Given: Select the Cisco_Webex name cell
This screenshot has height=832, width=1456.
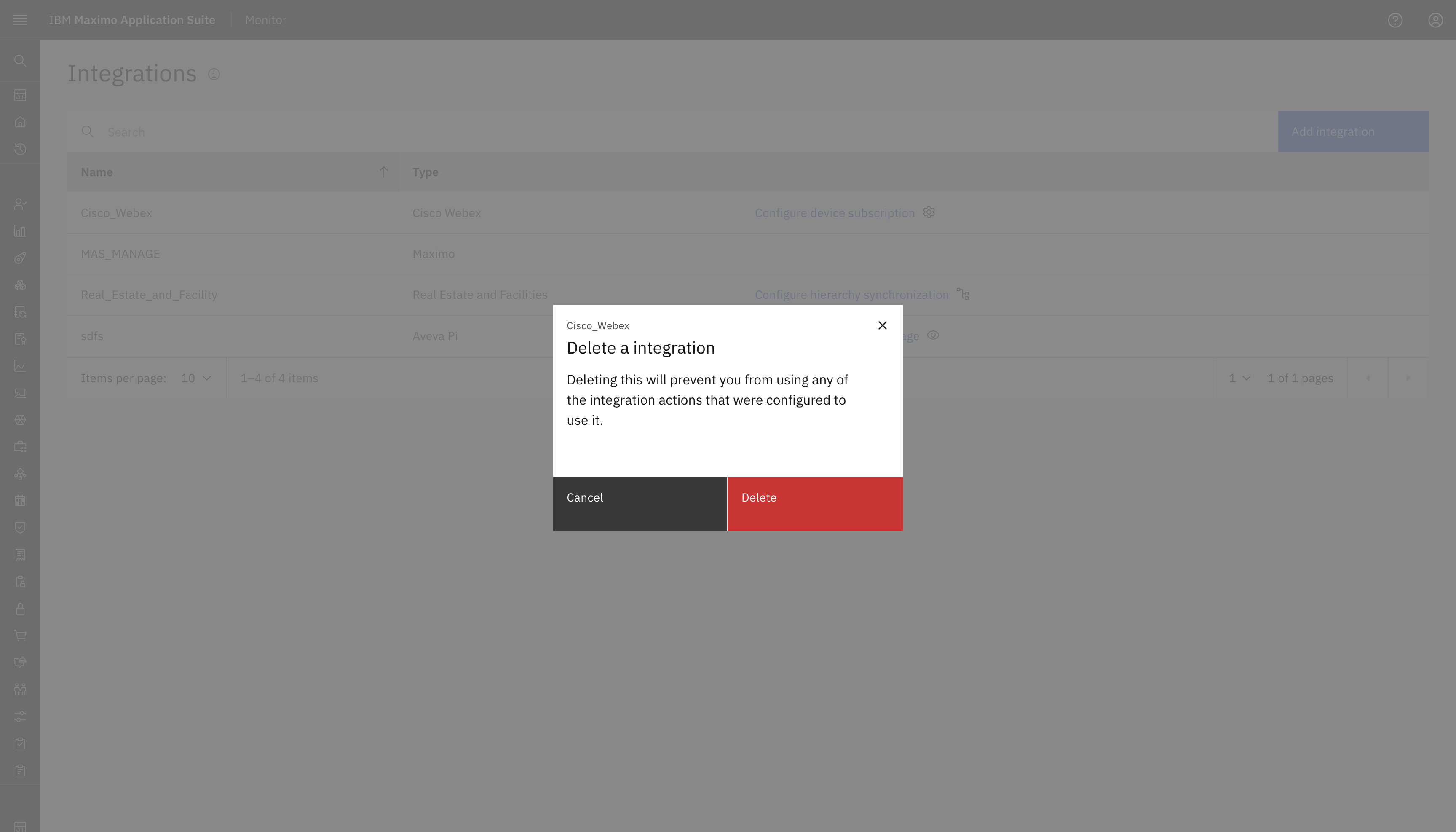Looking at the screenshot, I should pyautogui.click(x=117, y=212).
